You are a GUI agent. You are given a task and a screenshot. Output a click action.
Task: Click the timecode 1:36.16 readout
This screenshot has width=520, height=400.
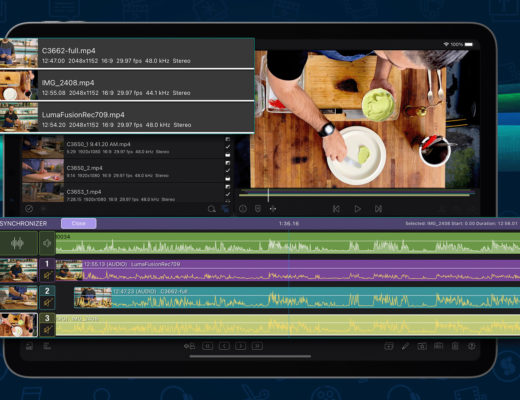coord(289,223)
